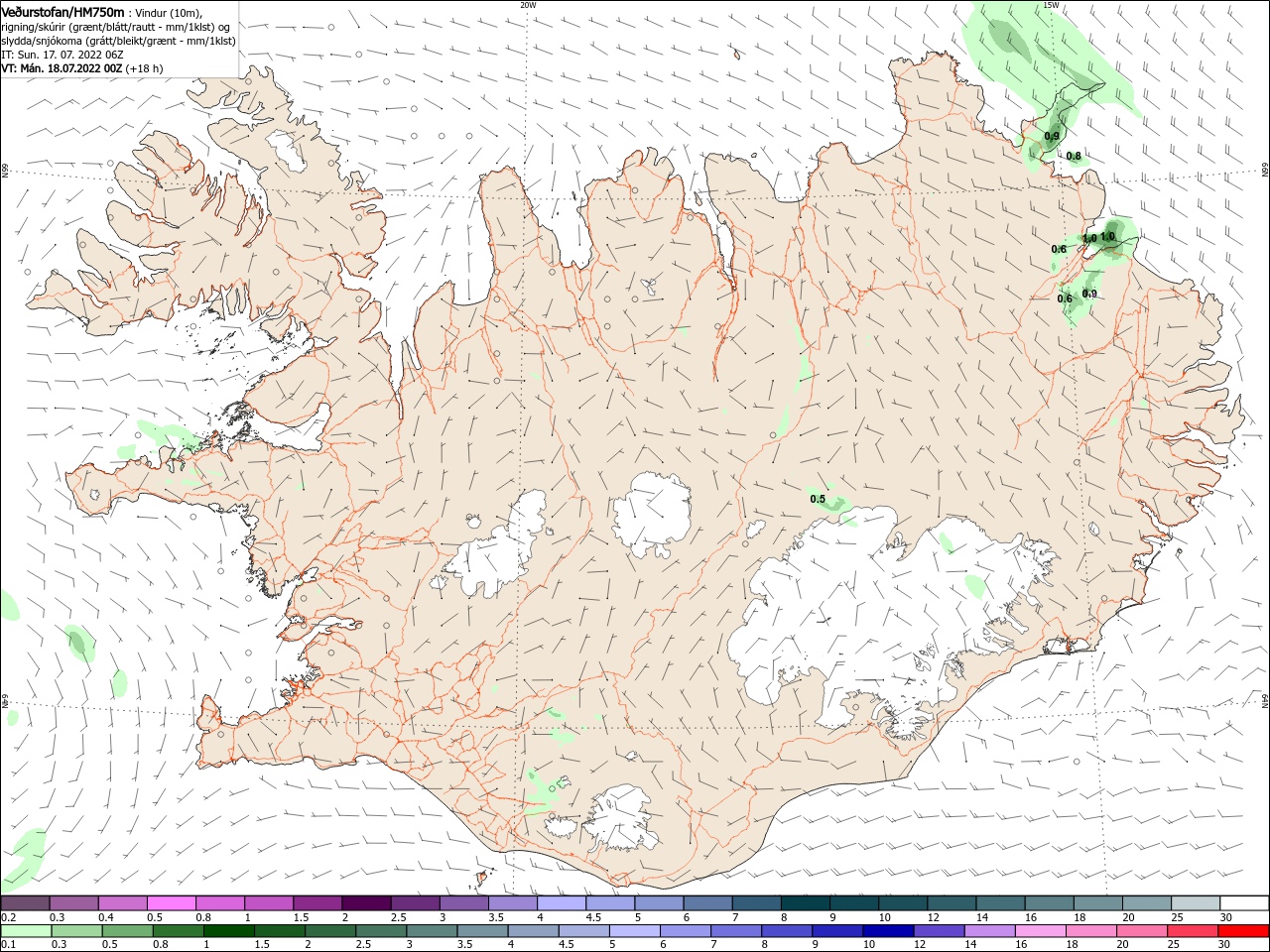Click the 66N latitude label on left edge
This screenshot has height=952, width=1270.
[5, 172]
